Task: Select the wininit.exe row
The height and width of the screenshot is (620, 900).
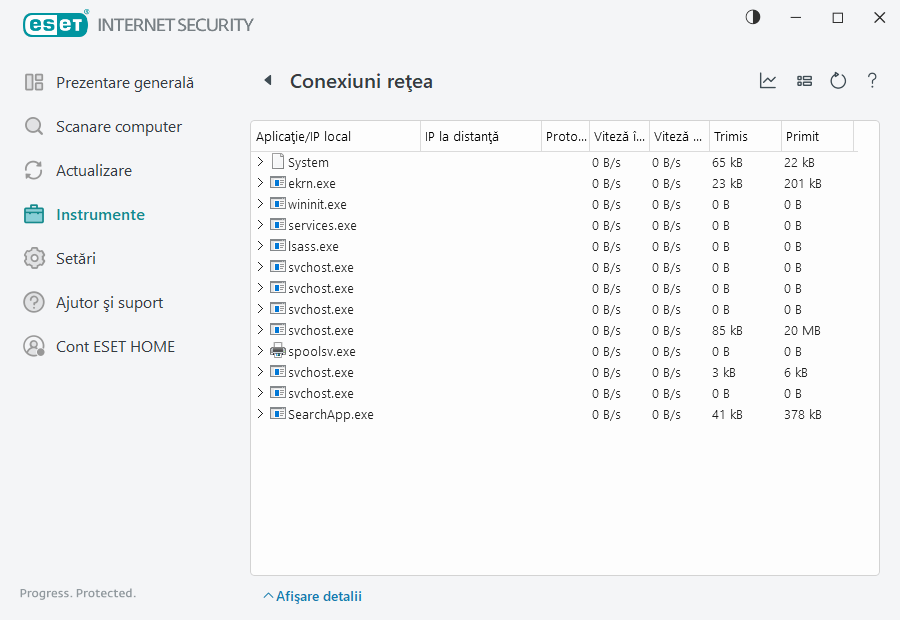Action: (317, 204)
